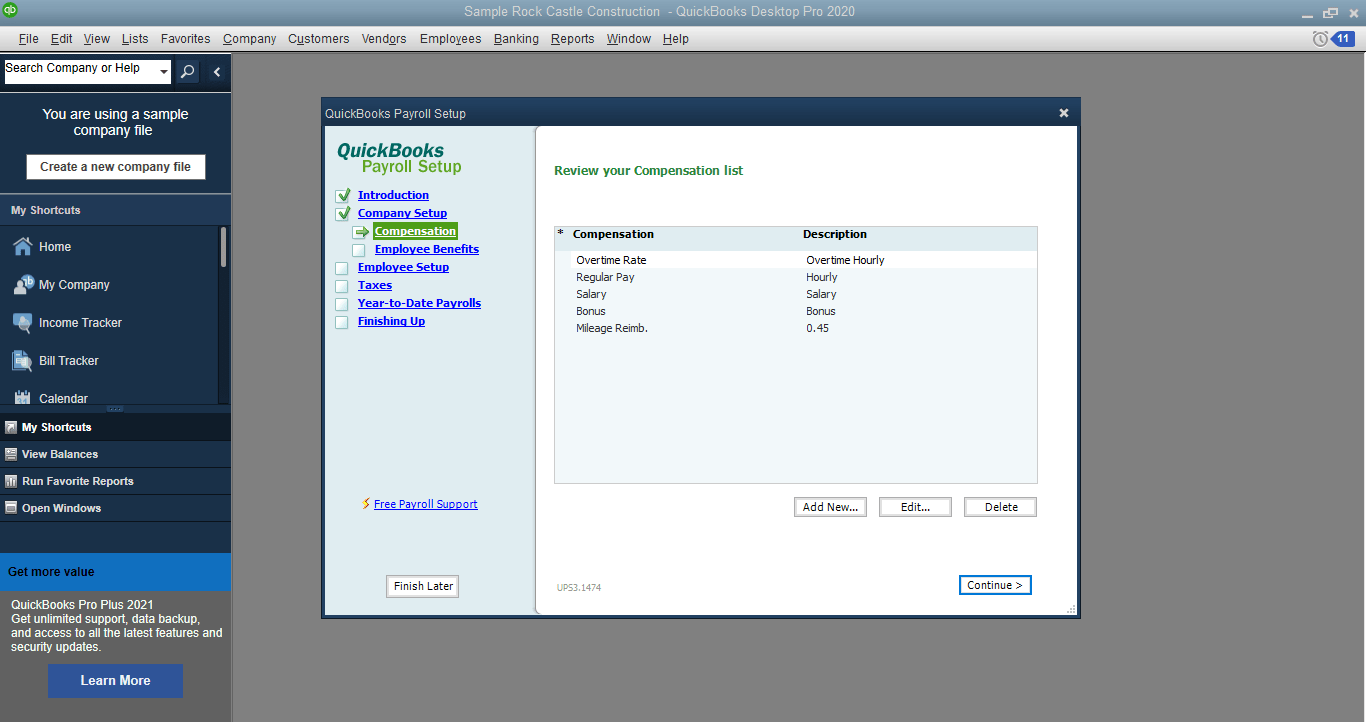Image resolution: width=1366 pixels, height=722 pixels.
Task: Open the Vendors menu
Action: tap(385, 39)
